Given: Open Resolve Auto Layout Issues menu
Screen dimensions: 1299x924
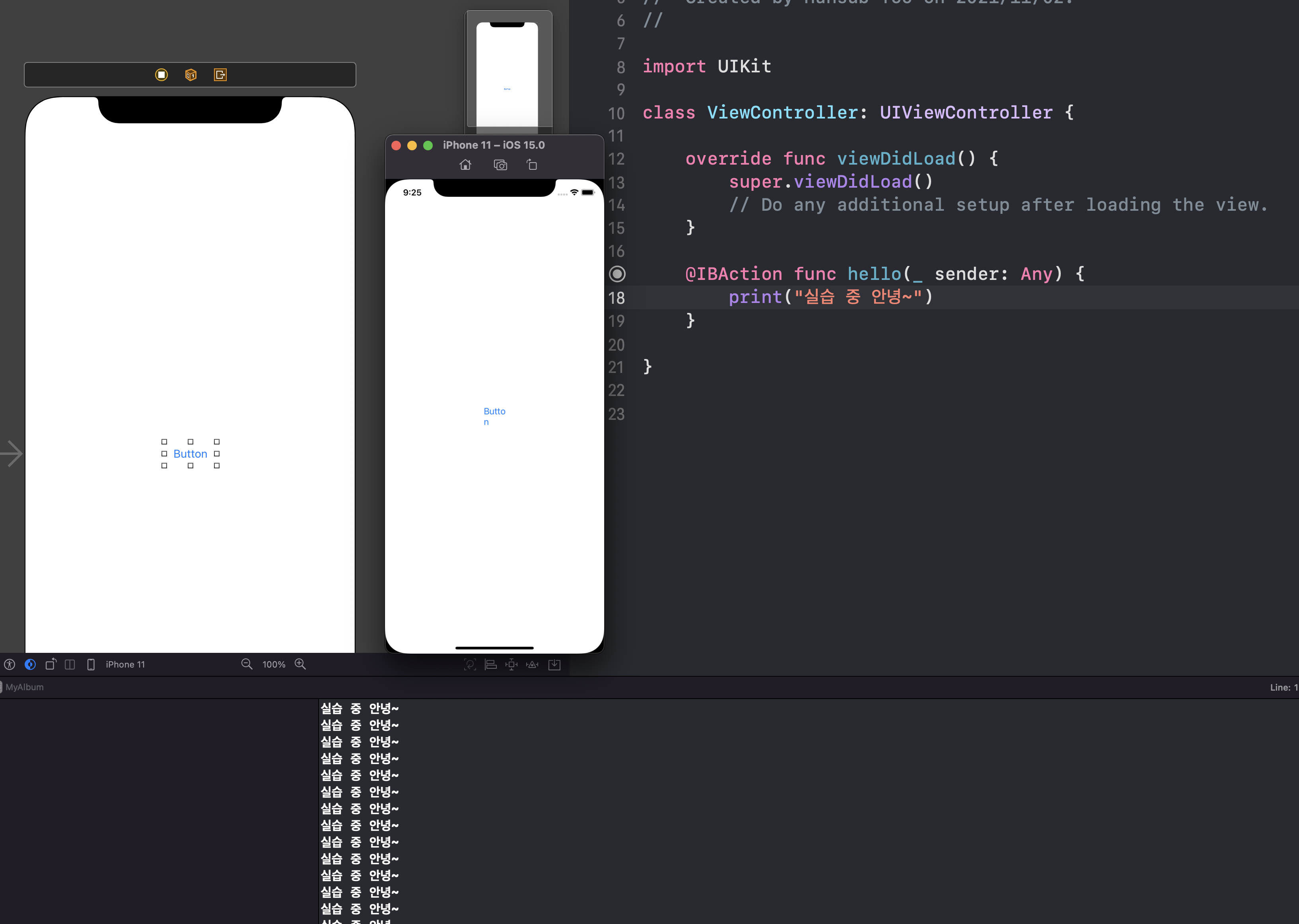Looking at the screenshot, I should tap(532, 664).
